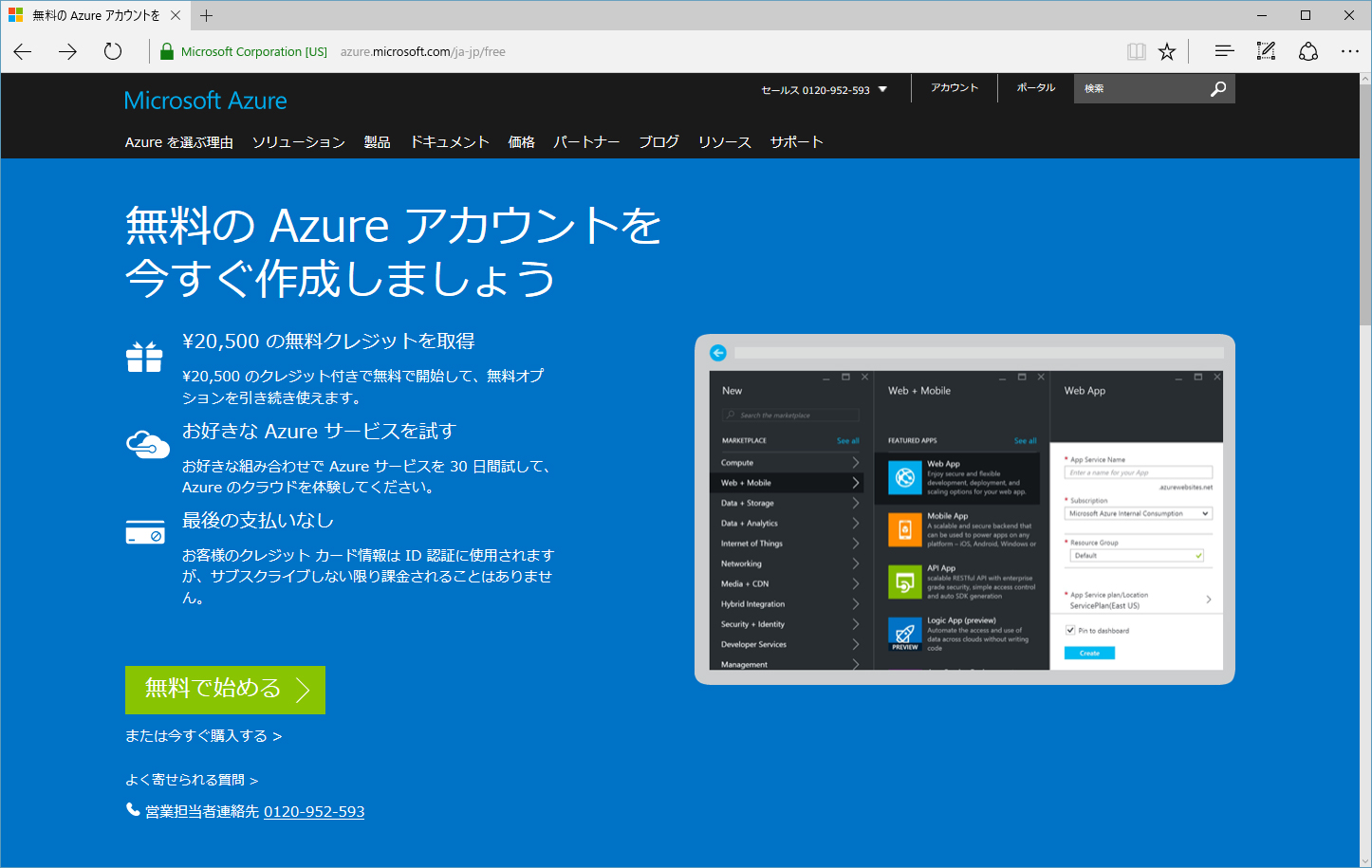The height and width of the screenshot is (868, 1372).
Task: Click the Azure portal preview screenshot
Action: (965, 509)
